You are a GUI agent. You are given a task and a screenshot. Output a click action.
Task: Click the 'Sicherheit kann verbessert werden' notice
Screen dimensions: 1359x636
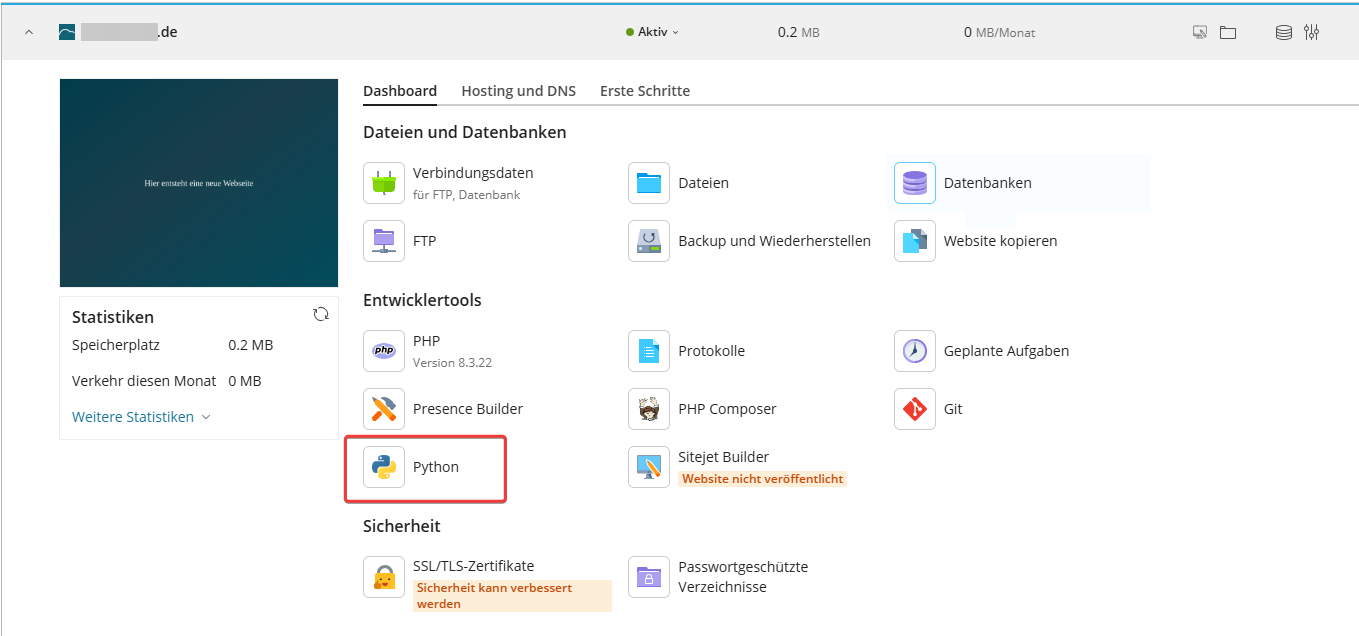(512, 596)
